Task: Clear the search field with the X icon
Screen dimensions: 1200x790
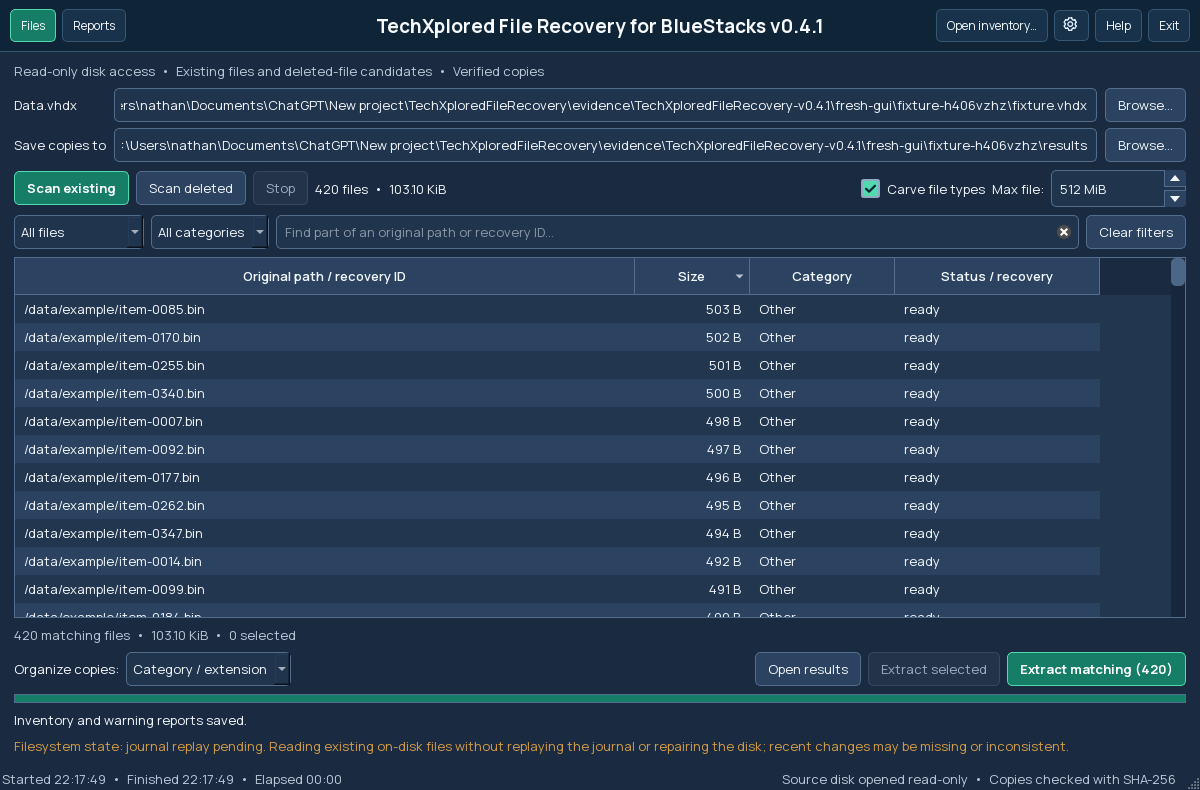Action: click(x=1064, y=232)
